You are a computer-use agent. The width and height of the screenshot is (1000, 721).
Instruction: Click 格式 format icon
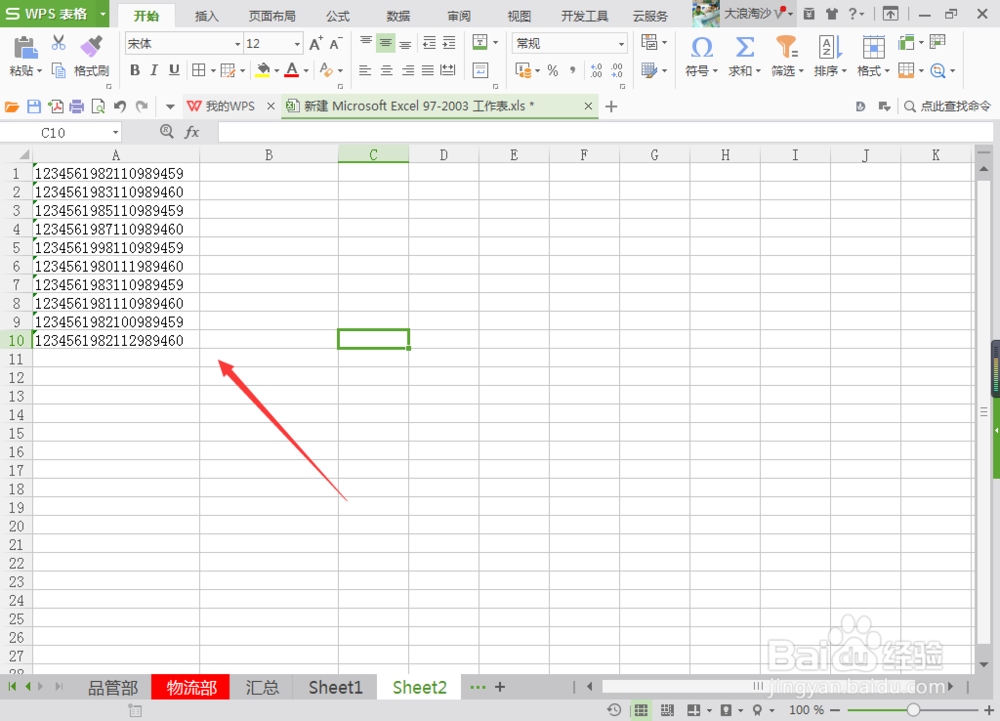click(x=873, y=47)
